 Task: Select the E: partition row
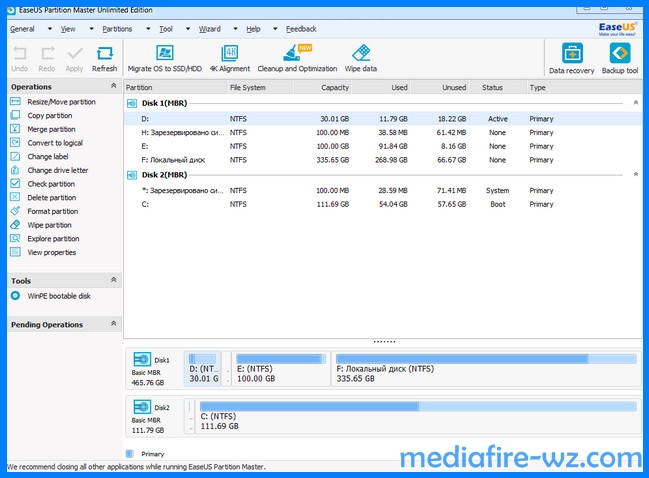(383, 146)
